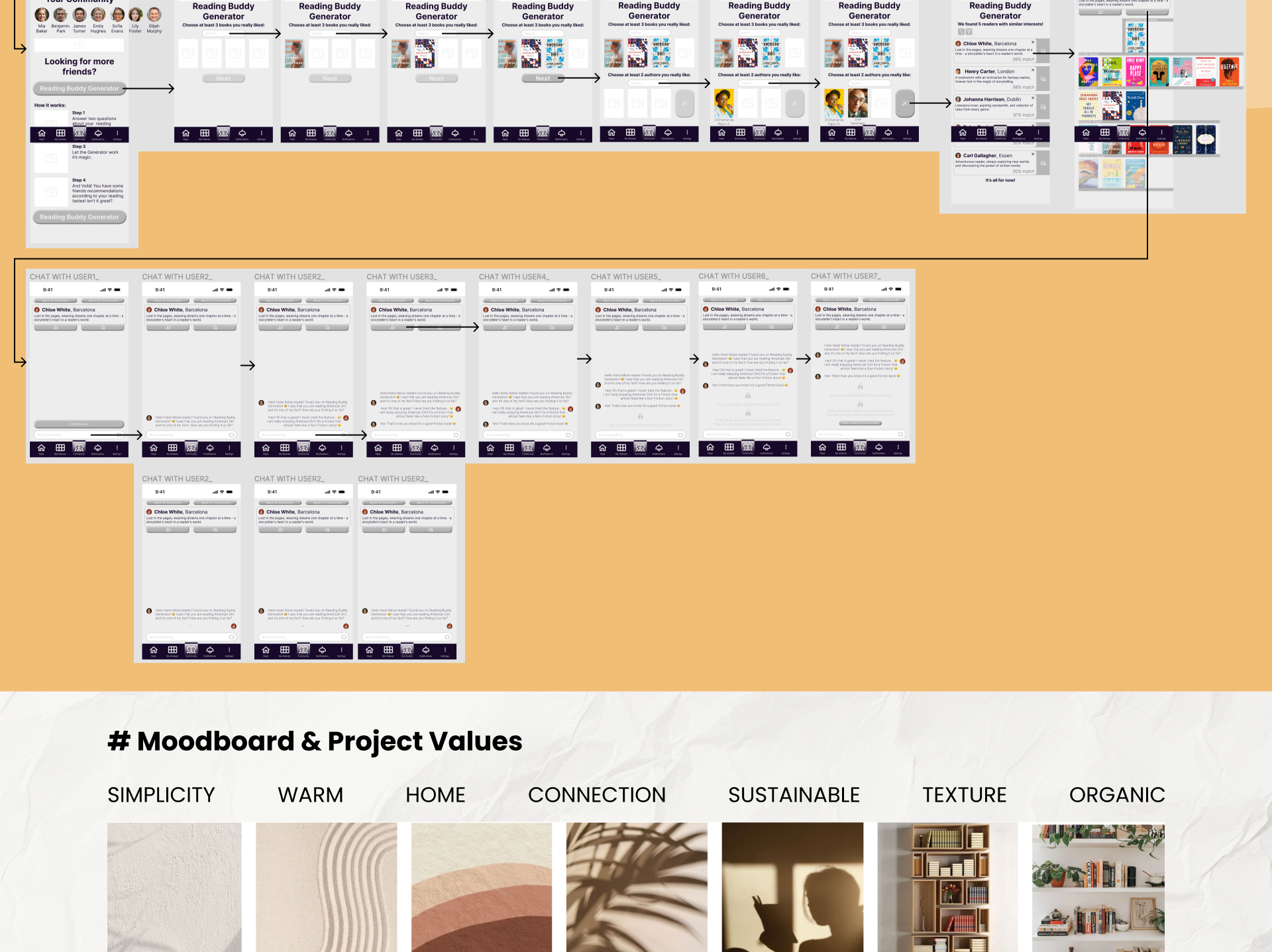Click the 'It's all for now!' text
The image size is (1272, 952).
click(x=1000, y=180)
